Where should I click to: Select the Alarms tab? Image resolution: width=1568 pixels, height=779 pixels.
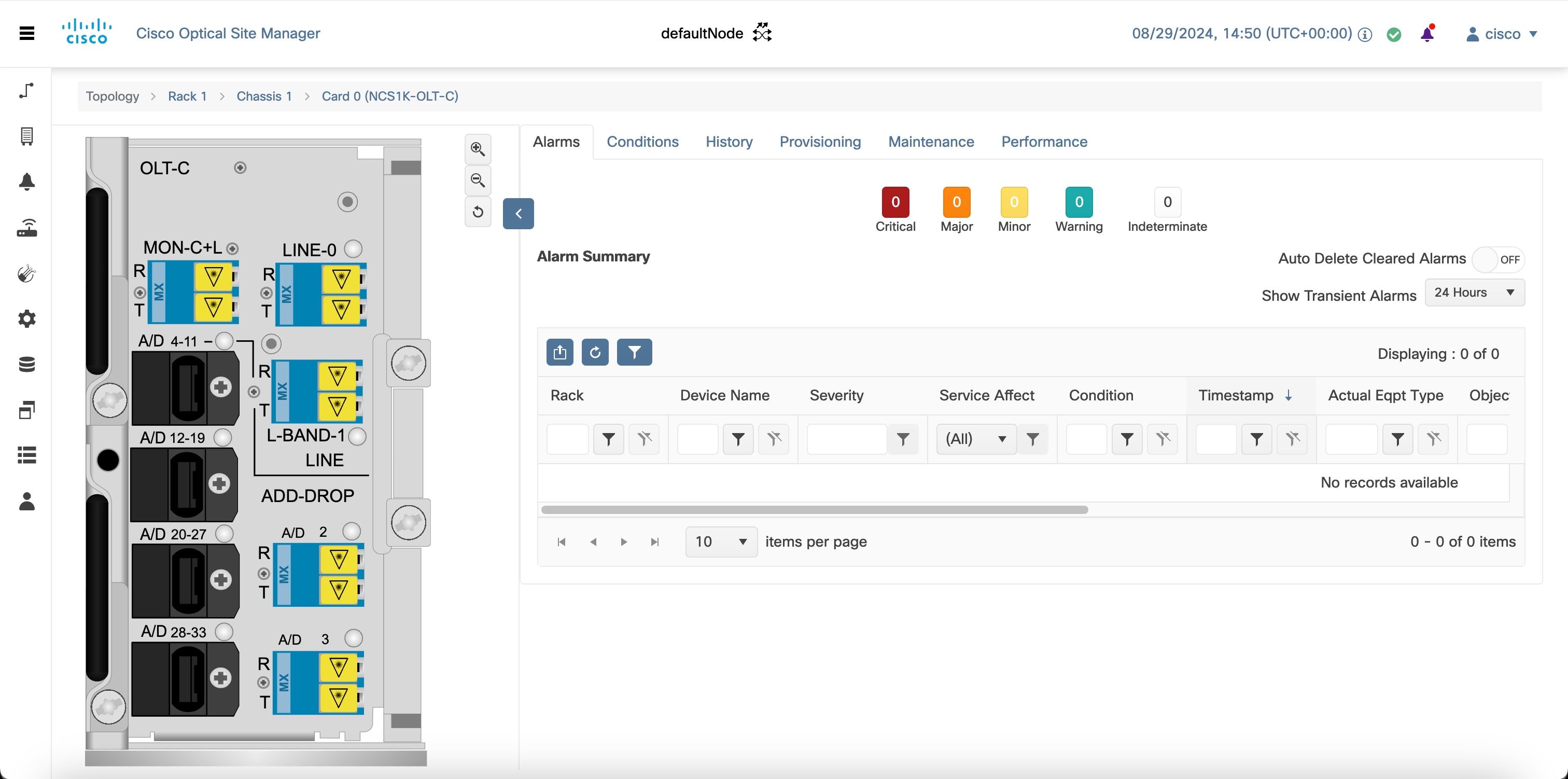(x=556, y=142)
